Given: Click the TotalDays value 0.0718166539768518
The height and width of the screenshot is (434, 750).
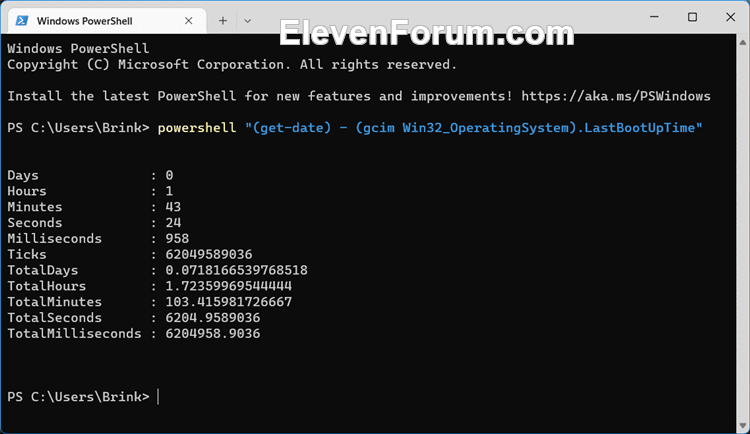Looking at the screenshot, I should tap(236, 270).
